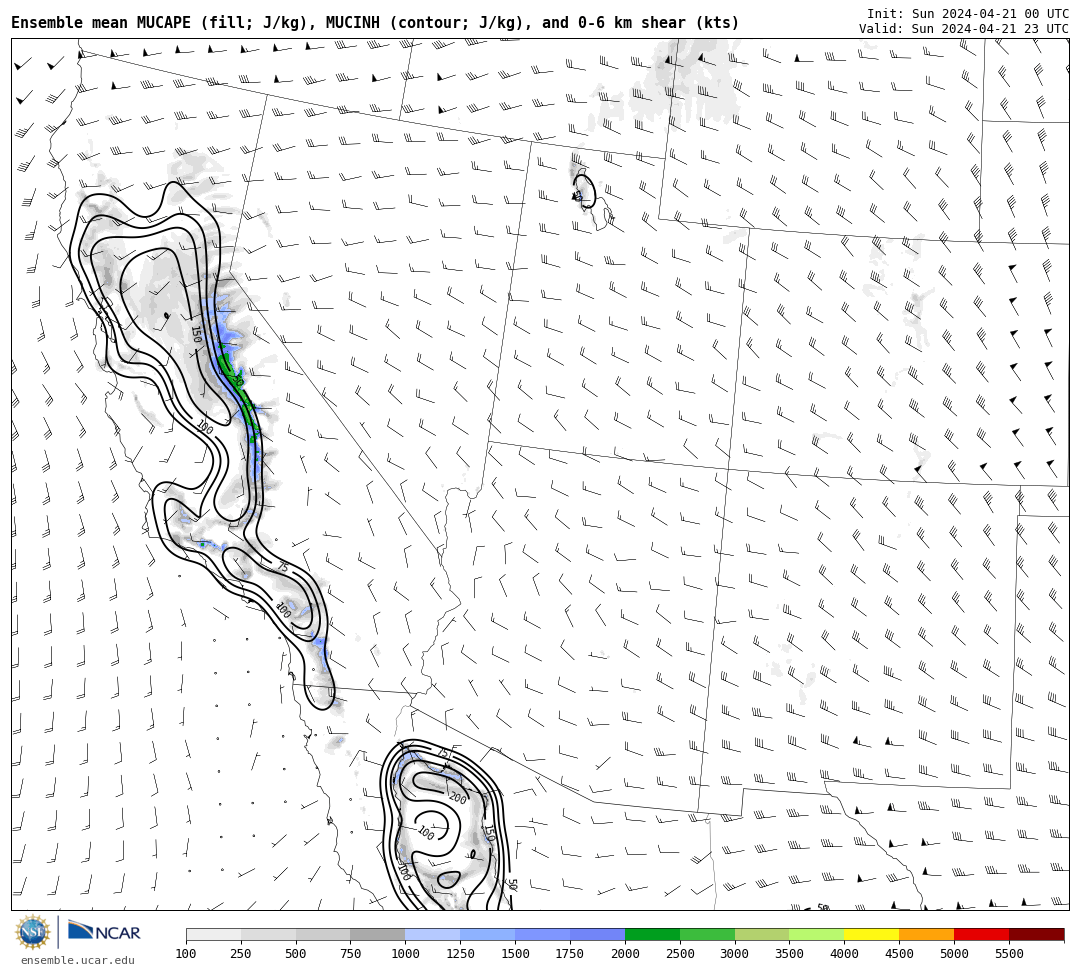
Task: Pick the dark red 5500+ colorbar swatch
Action: tap(1037, 934)
